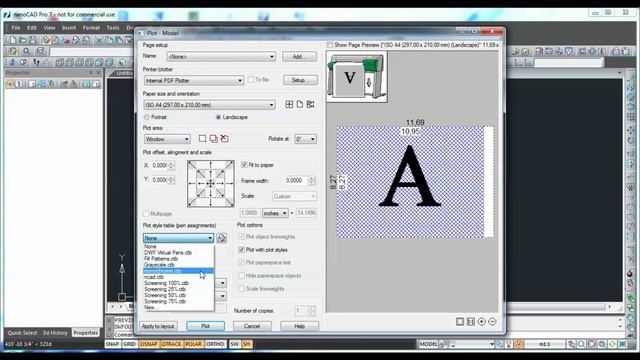Select Grayscale.ctb in the list
The height and width of the screenshot is (360, 640).
[178, 265]
